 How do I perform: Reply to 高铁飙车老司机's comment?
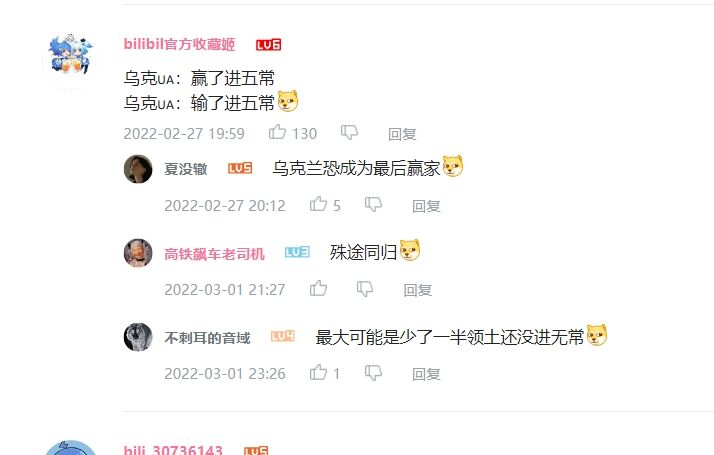tap(418, 290)
